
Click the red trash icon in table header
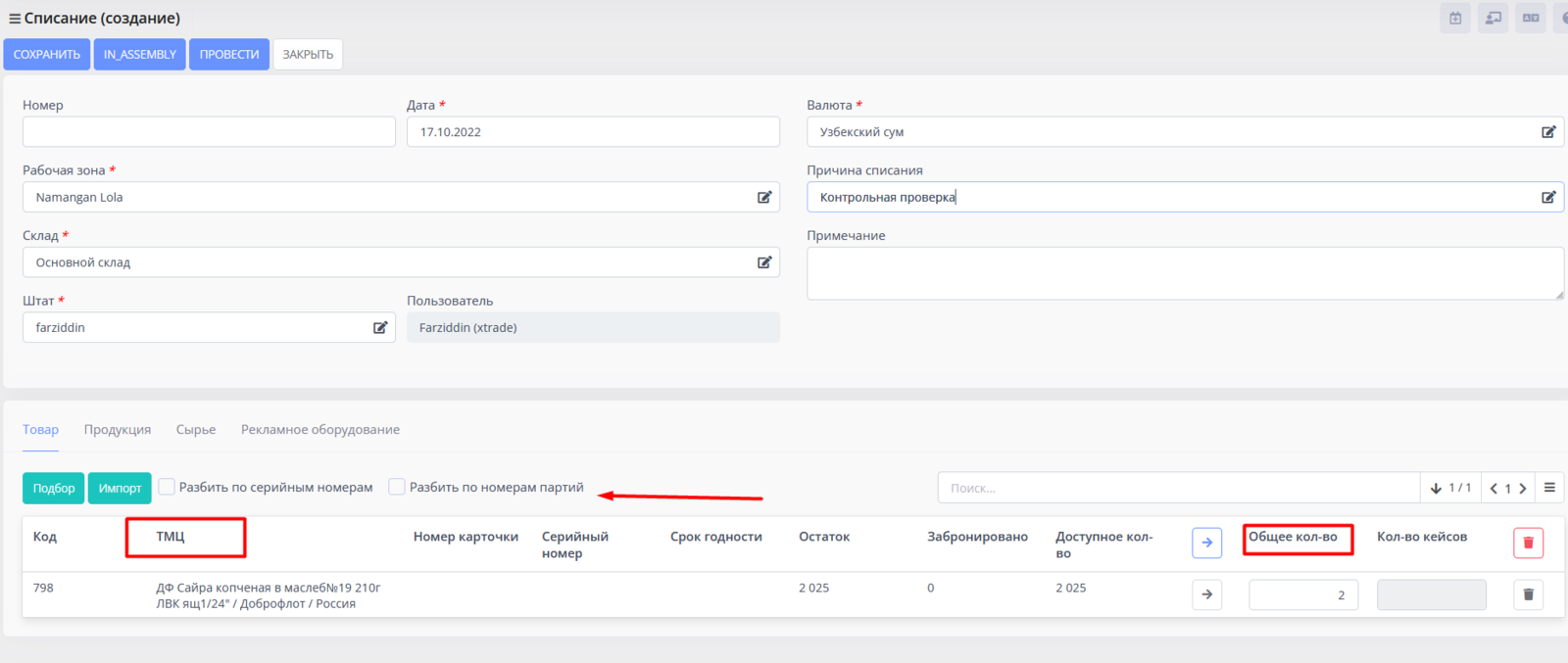click(x=1528, y=543)
